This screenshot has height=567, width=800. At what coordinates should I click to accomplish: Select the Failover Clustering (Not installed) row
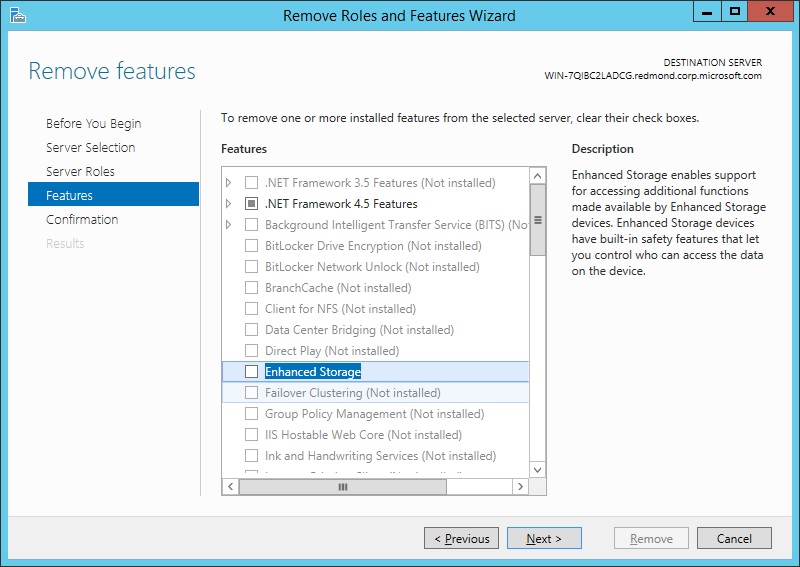click(376, 392)
